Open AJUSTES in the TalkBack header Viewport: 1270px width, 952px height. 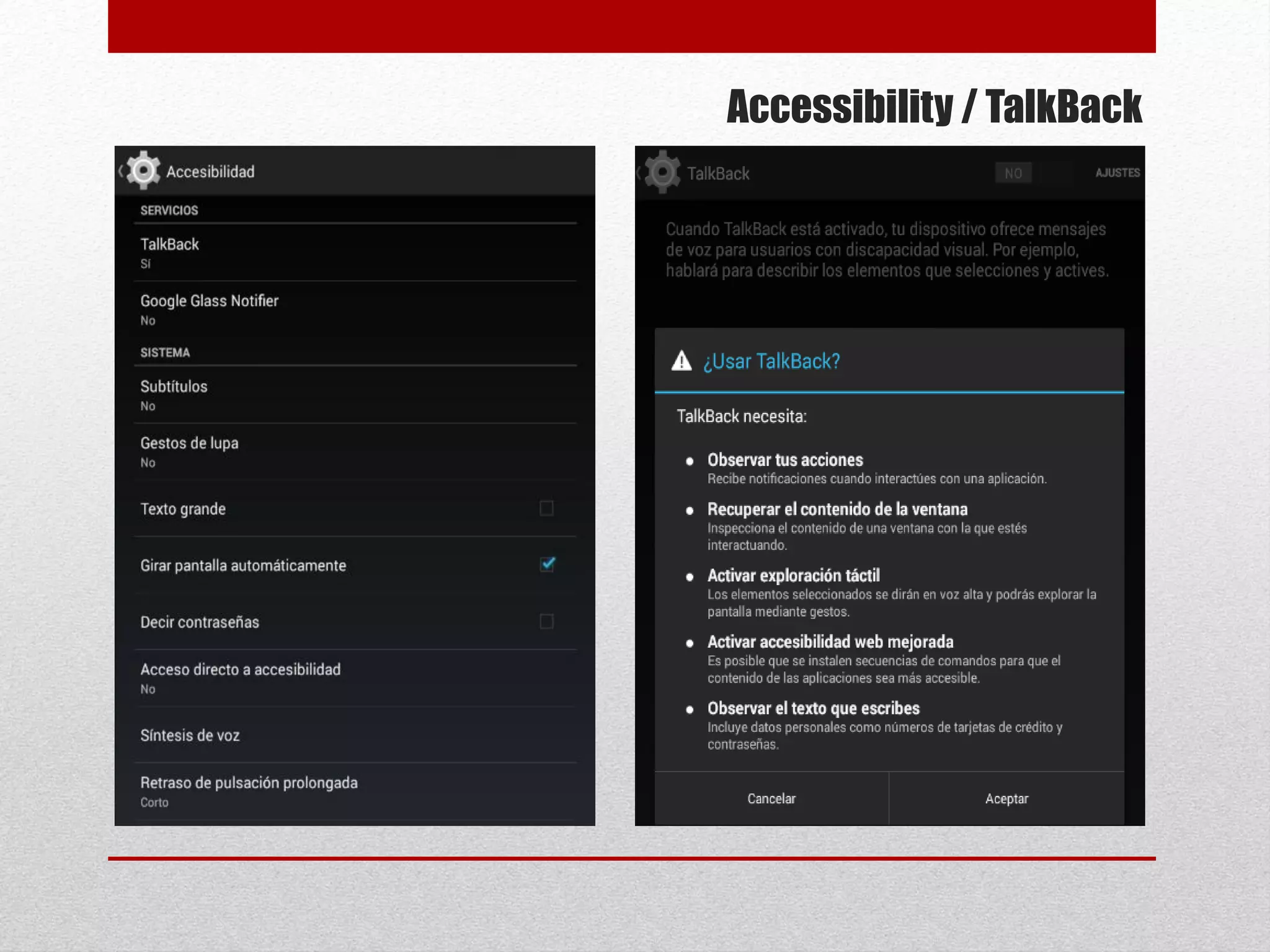1117,173
